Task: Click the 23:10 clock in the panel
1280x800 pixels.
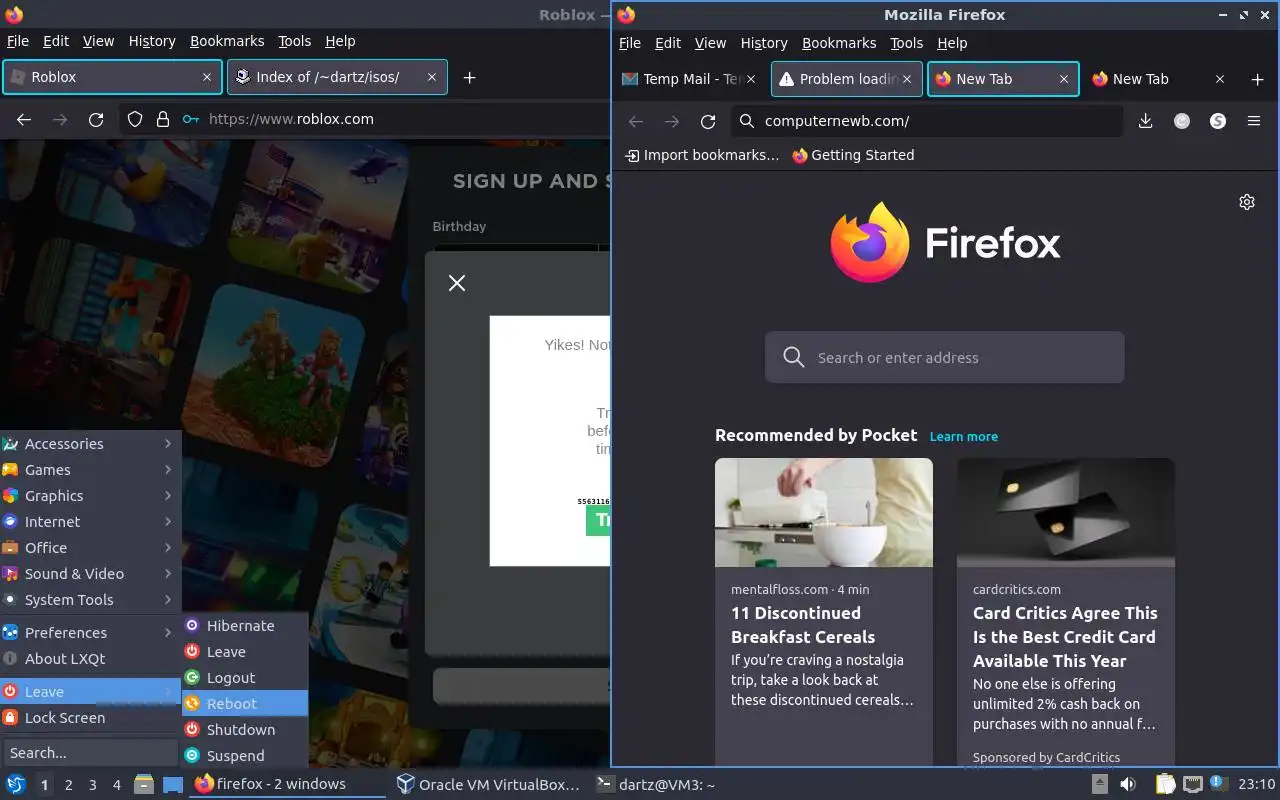Action: [x=1257, y=784]
